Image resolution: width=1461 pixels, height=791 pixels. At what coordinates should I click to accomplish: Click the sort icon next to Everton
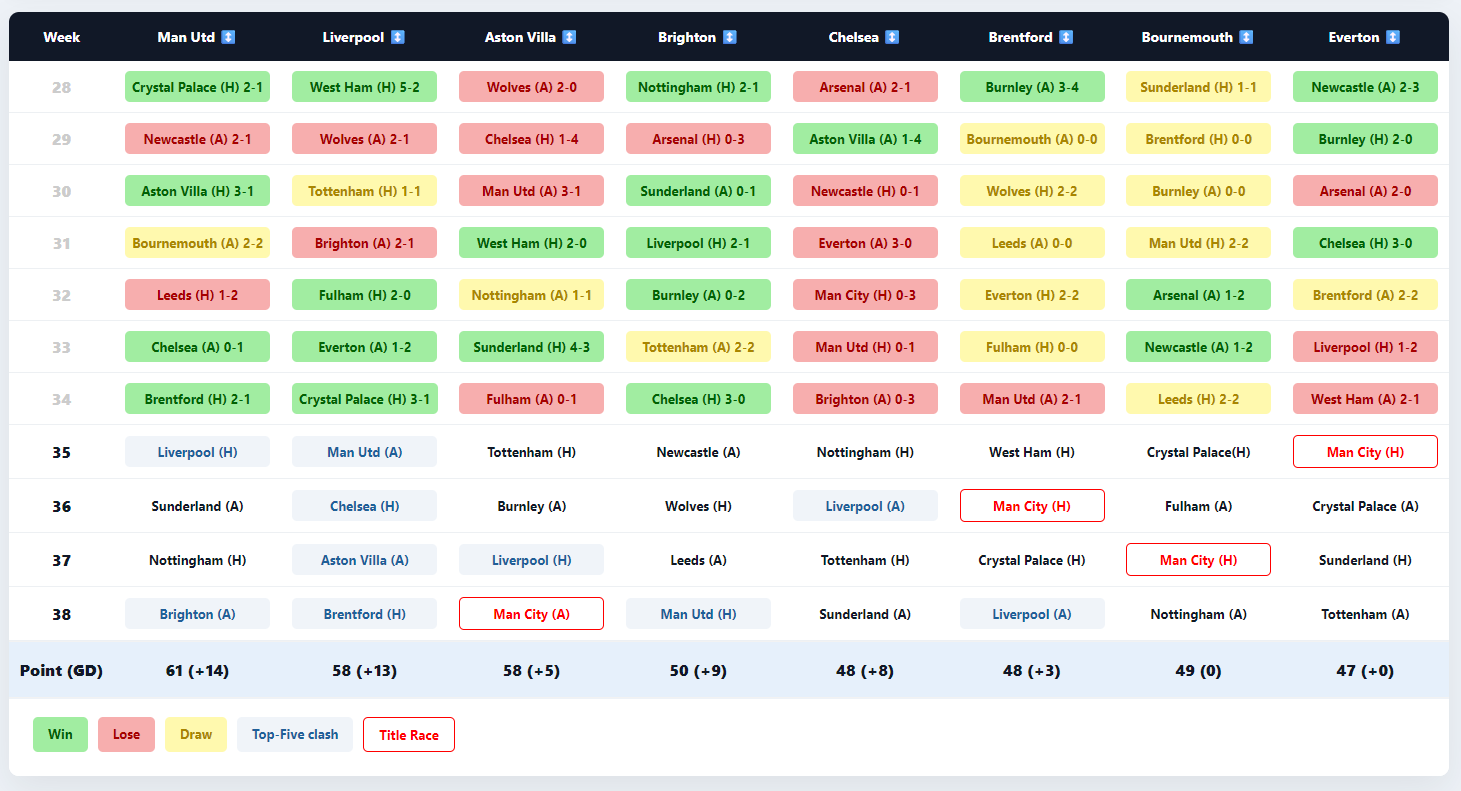pos(1393,37)
